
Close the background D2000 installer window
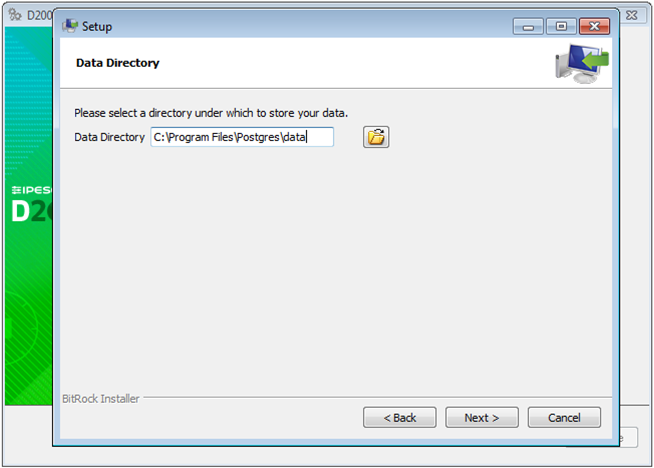point(632,17)
